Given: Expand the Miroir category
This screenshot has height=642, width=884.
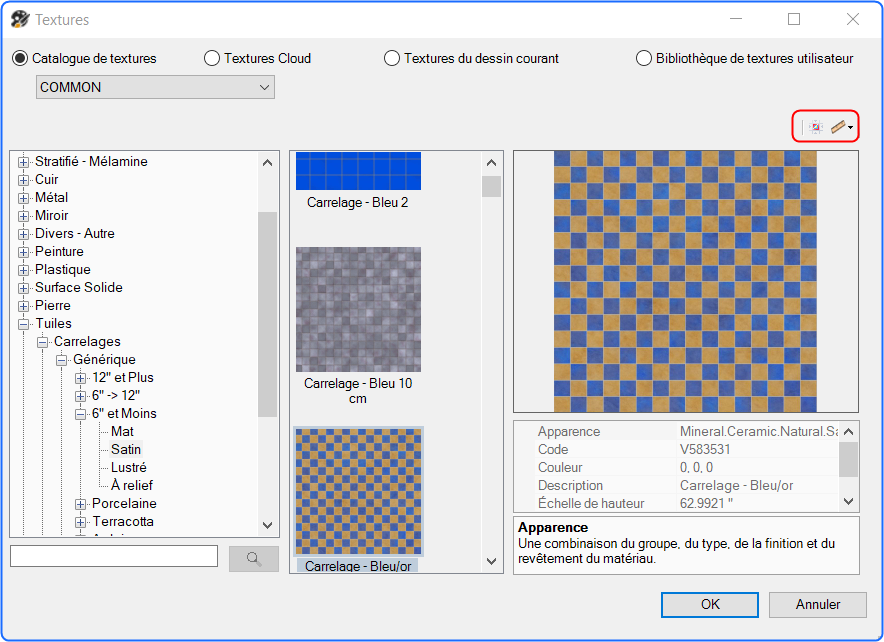Looking at the screenshot, I should point(23,216).
